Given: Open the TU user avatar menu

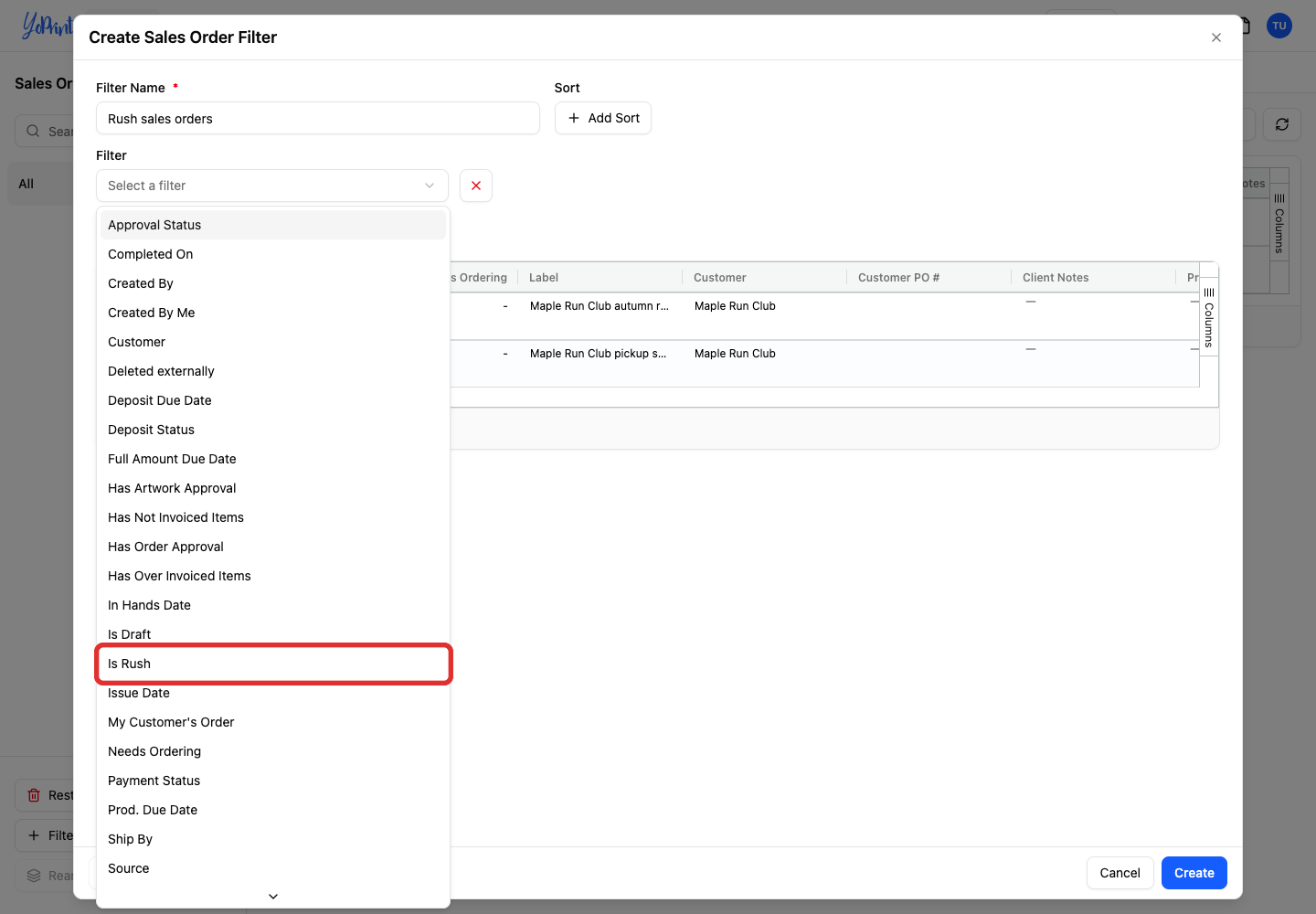Looking at the screenshot, I should [1279, 26].
